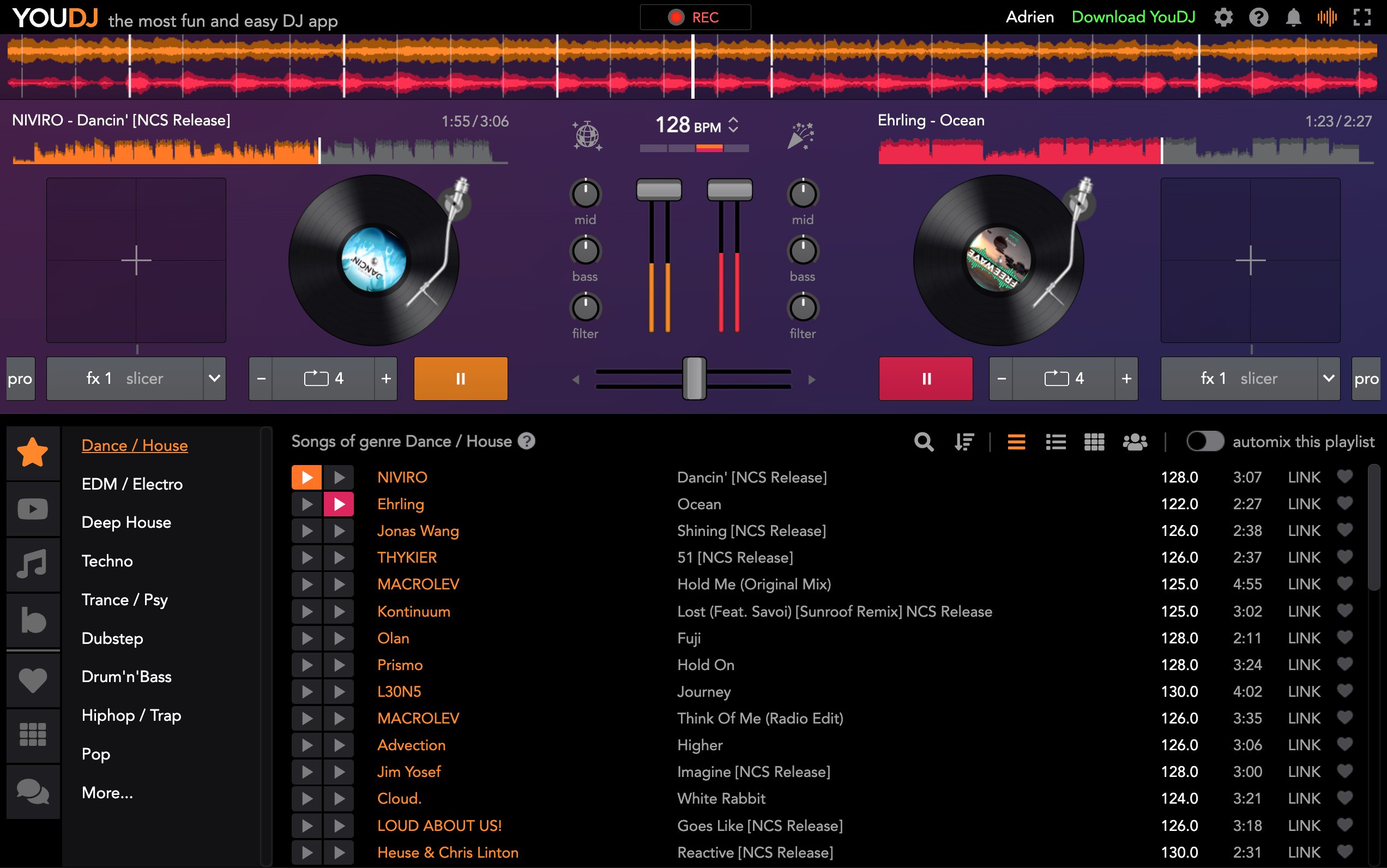Click the party popper confetti icon
Image resolution: width=1387 pixels, height=868 pixels.
coord(801,136)
